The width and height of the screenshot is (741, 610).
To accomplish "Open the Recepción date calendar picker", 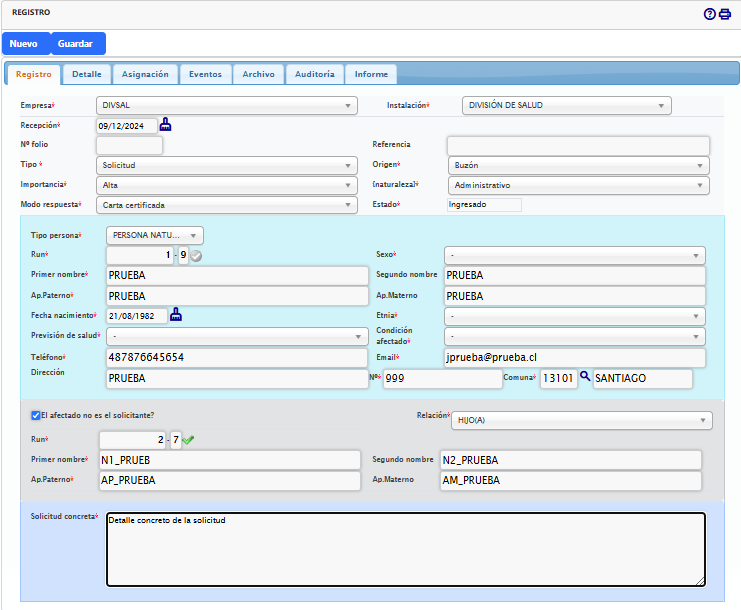I will click(x=165, y=125).
